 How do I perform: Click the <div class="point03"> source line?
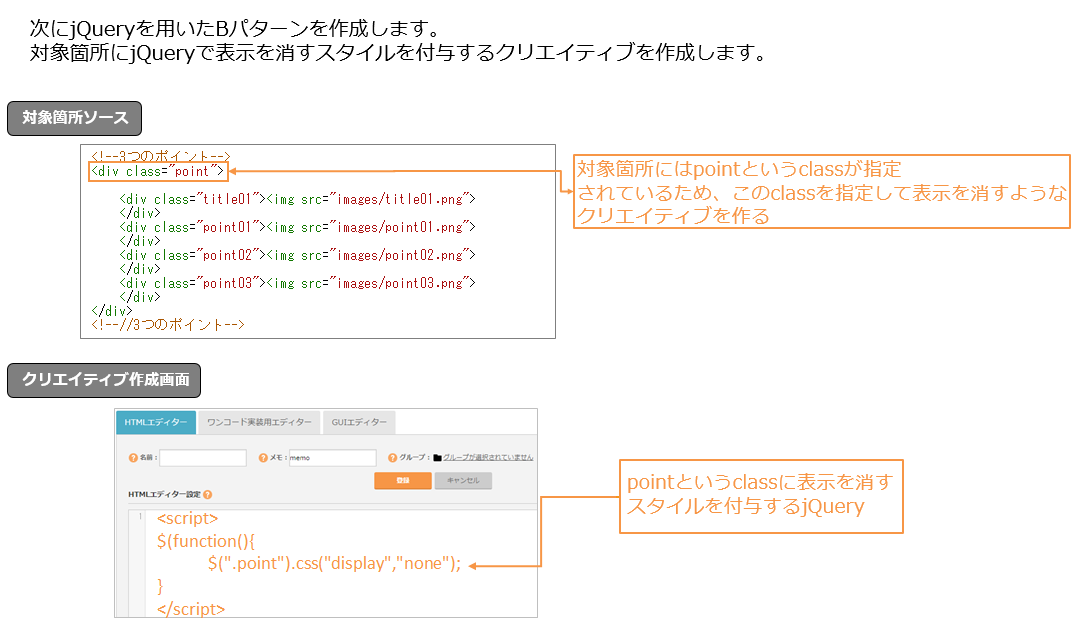(x=297, y=284)
